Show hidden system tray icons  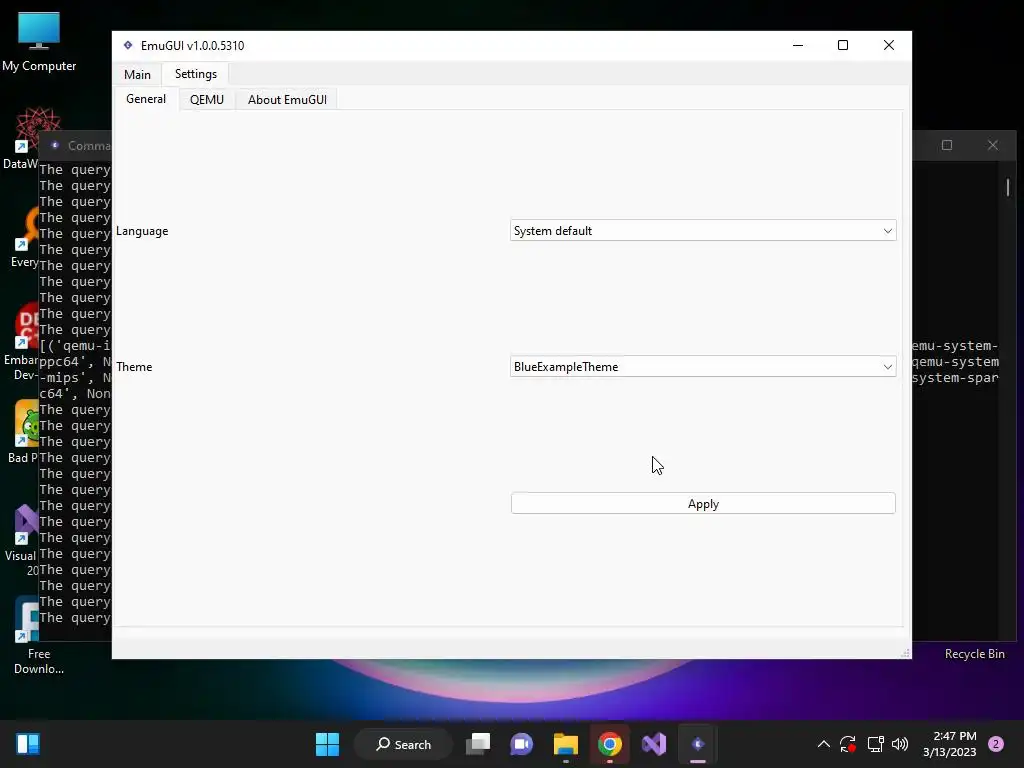pos(824,744)
